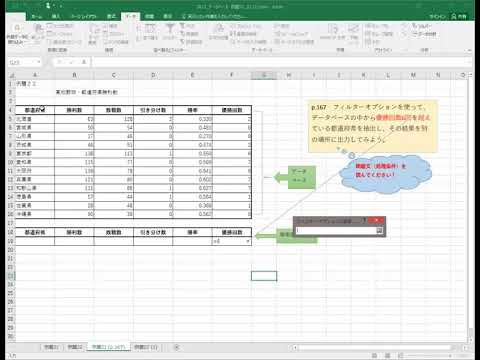
Task: Select the last sheet tab ending in (2)
Action: pos(146,347)
